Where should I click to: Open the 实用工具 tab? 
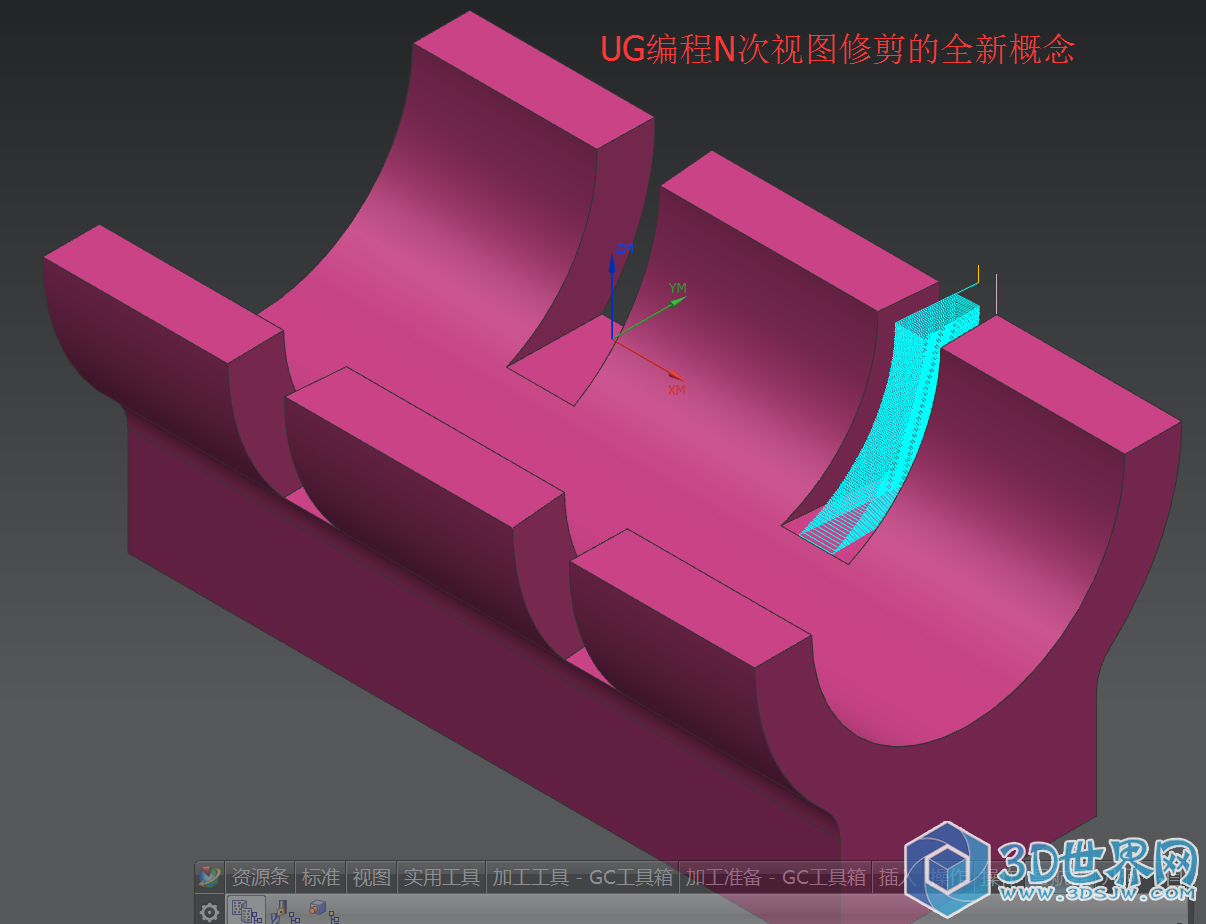442,877
